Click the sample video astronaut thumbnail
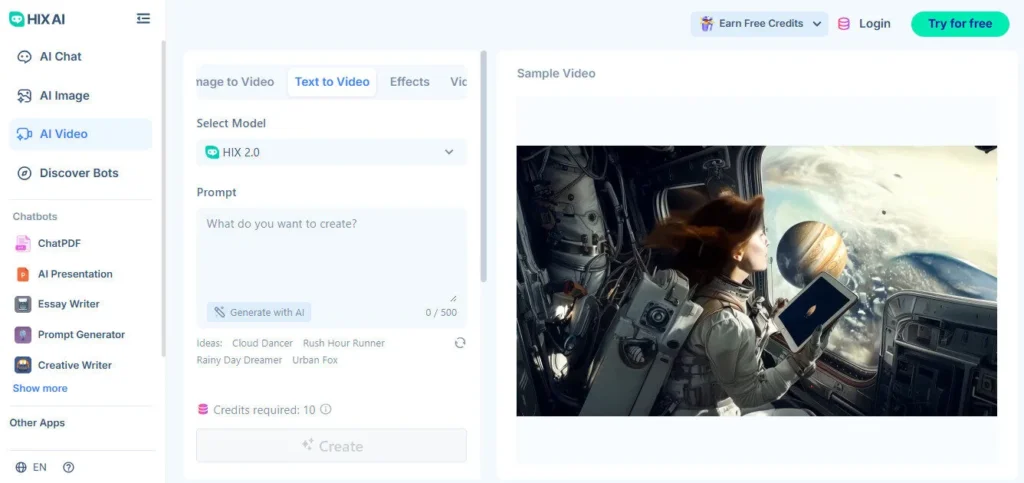Viewport: 1024px width, 483px height. 756,281
